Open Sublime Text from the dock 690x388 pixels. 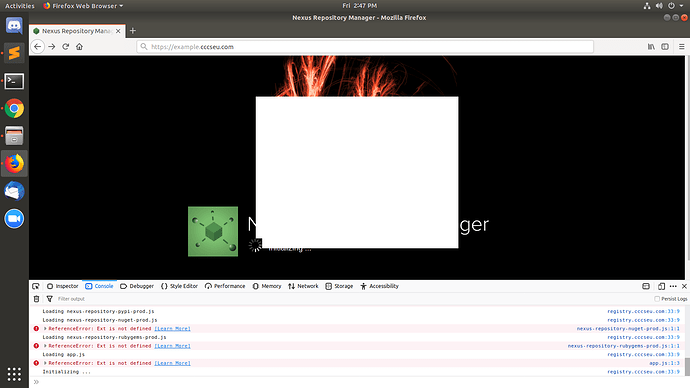point(14,53)
